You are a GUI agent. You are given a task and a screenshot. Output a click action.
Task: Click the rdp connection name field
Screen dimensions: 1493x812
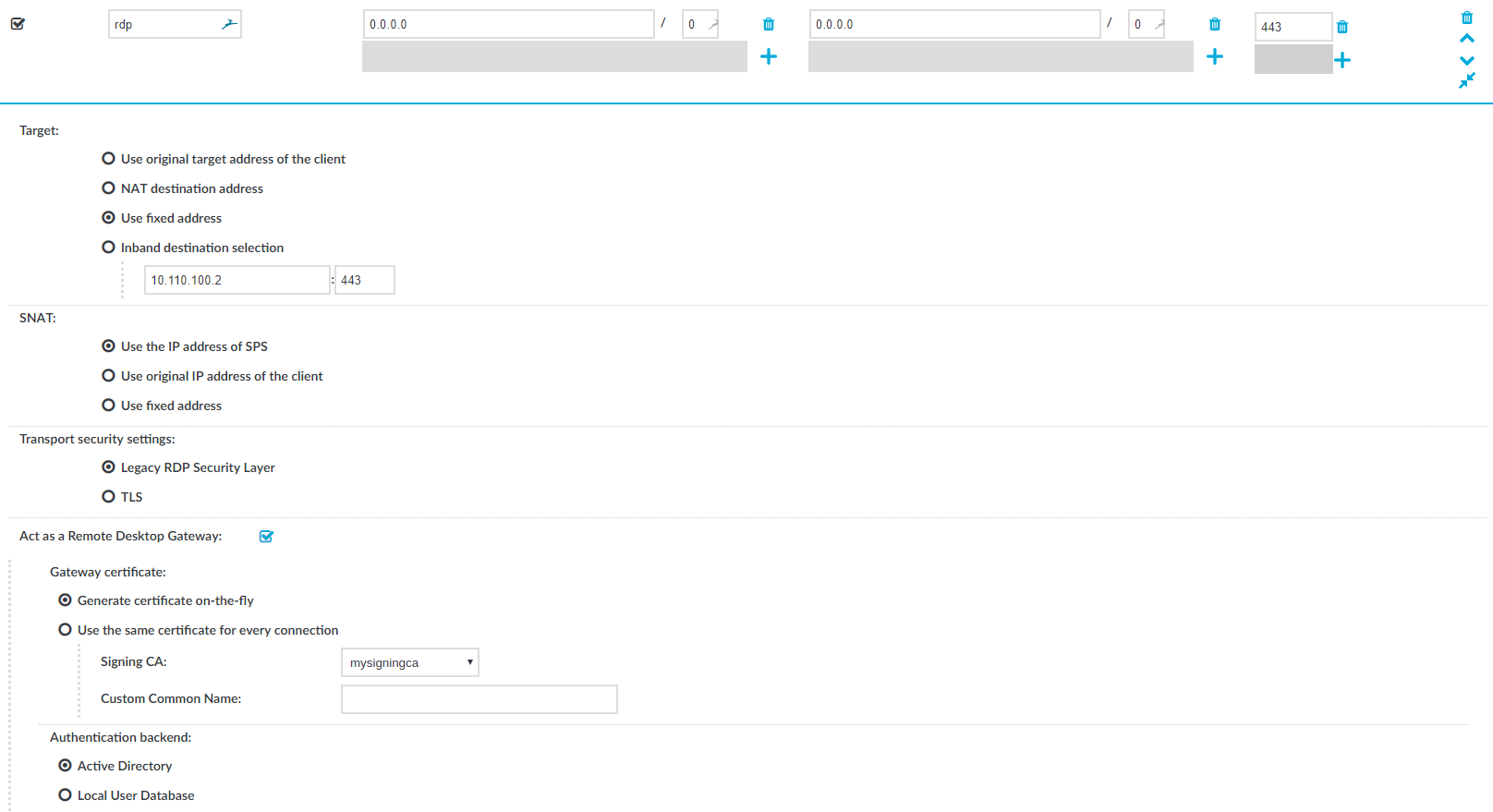coord(175,24)
